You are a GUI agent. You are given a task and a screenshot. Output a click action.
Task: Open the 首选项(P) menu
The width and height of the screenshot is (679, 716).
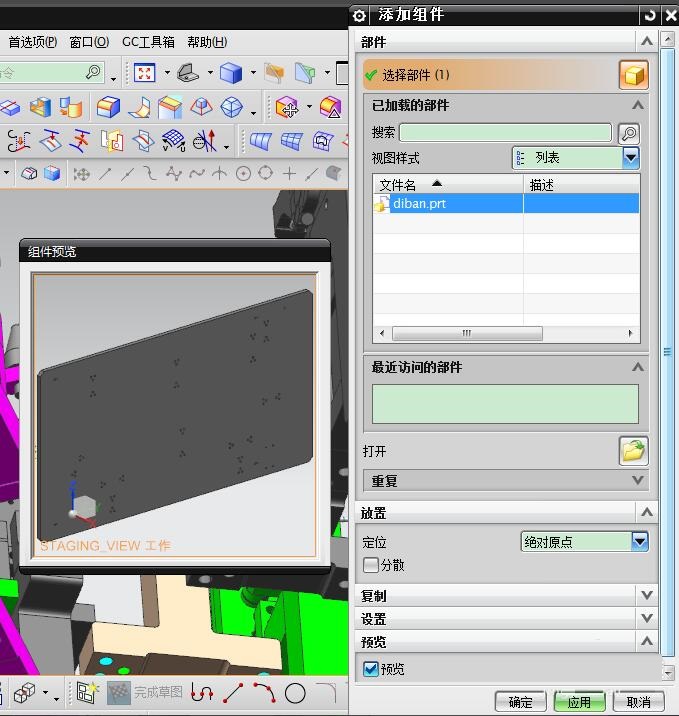click(x=33, y=42)
